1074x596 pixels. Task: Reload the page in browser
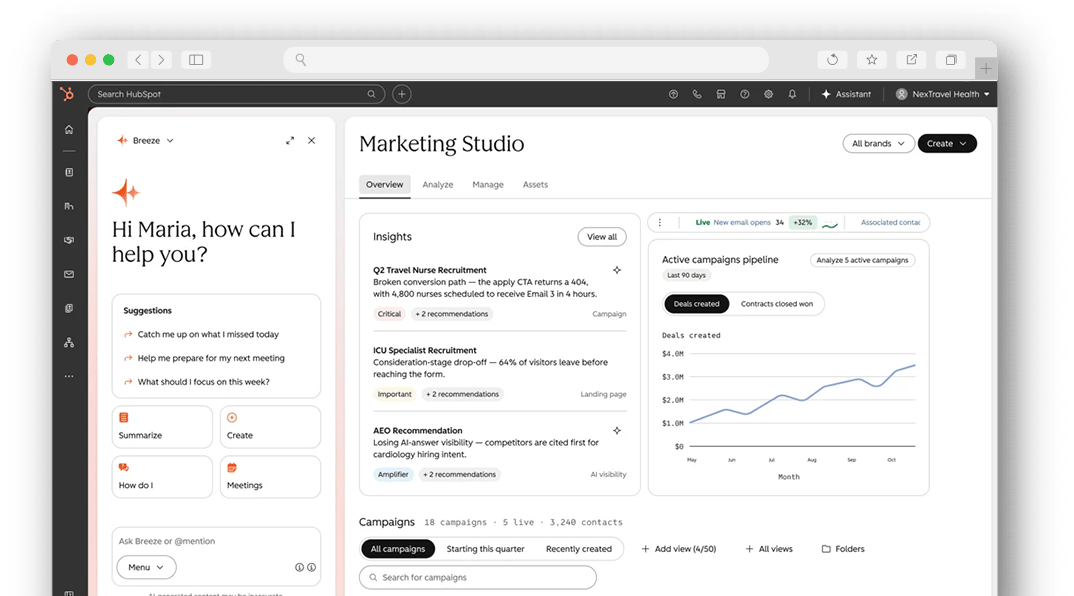[x=832, y=60]
